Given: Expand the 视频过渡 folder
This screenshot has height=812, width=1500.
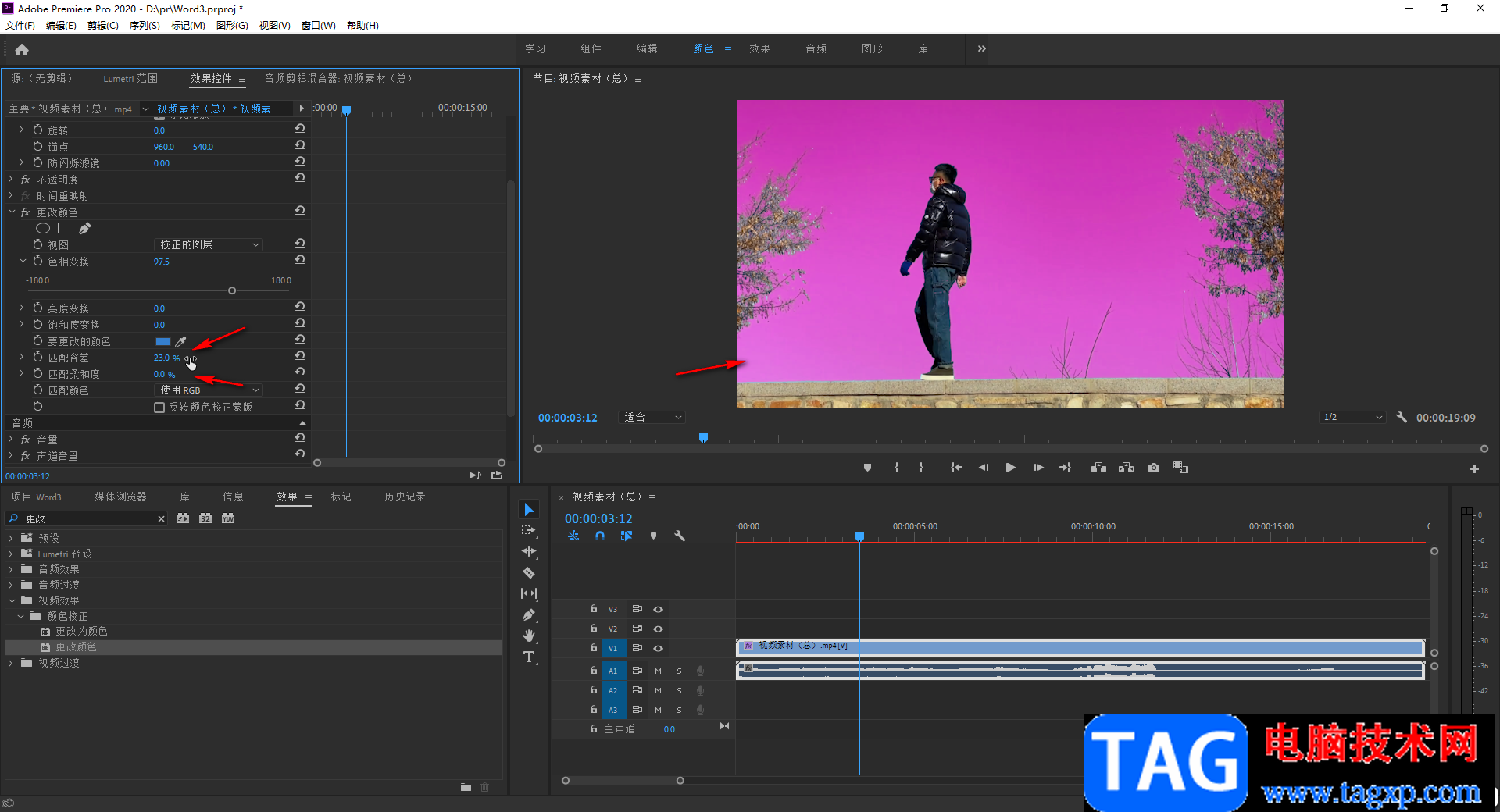Looking at the screenshot, I should (12, 663).
